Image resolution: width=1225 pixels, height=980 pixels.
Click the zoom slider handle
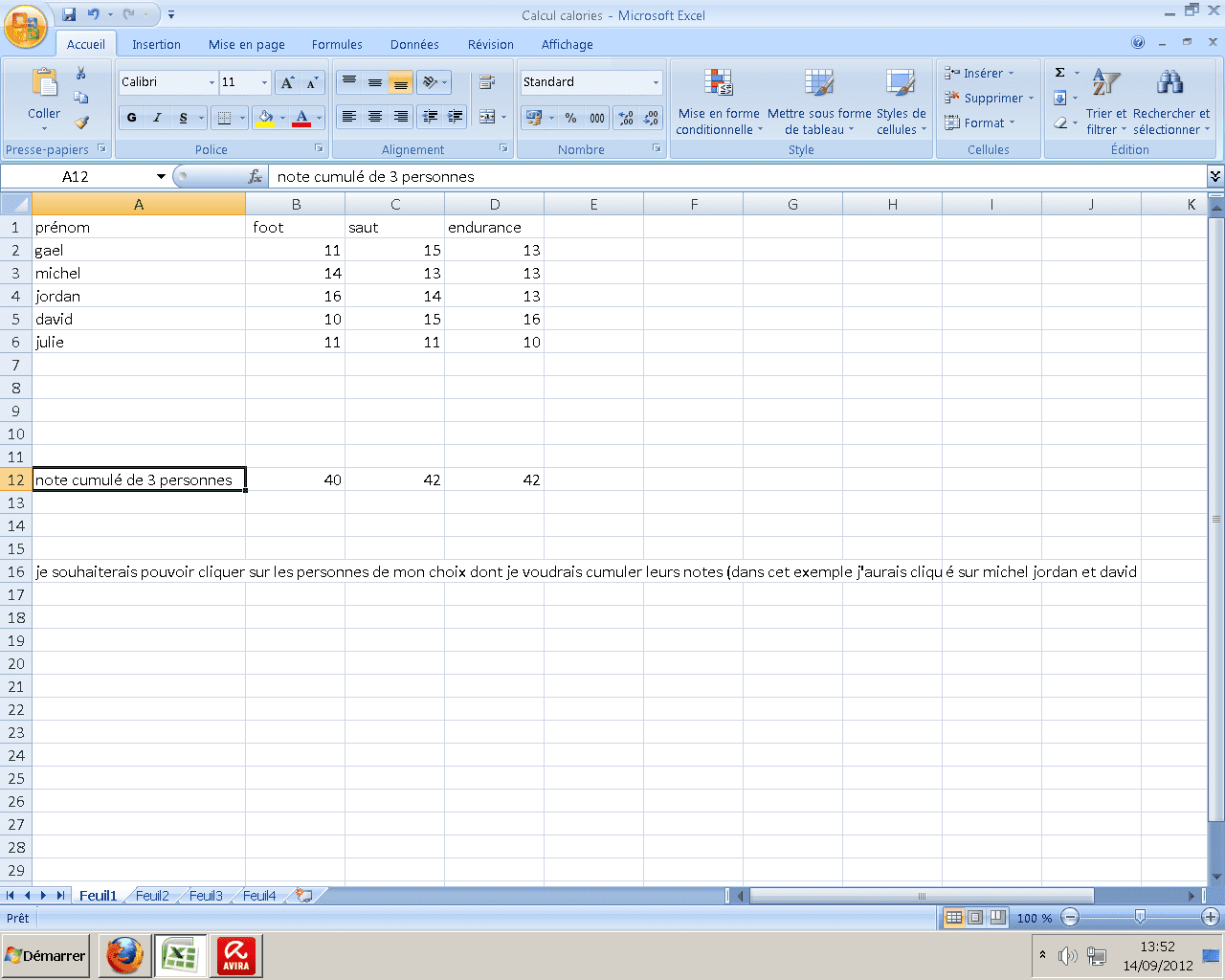coord(1140,918)
